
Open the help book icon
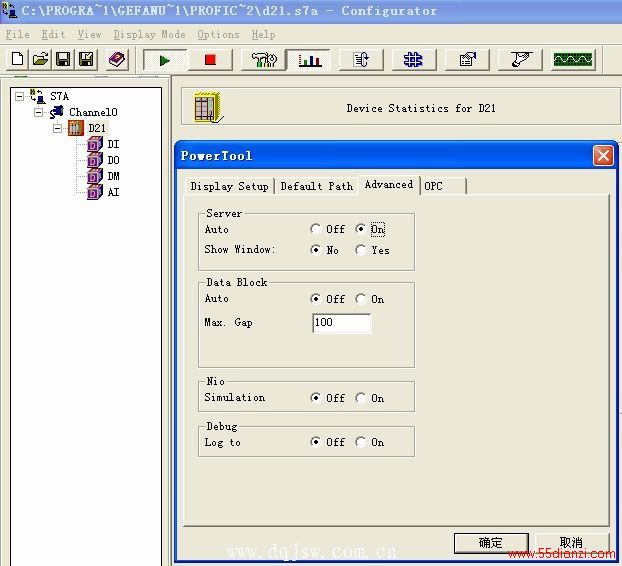pos(117,59)
